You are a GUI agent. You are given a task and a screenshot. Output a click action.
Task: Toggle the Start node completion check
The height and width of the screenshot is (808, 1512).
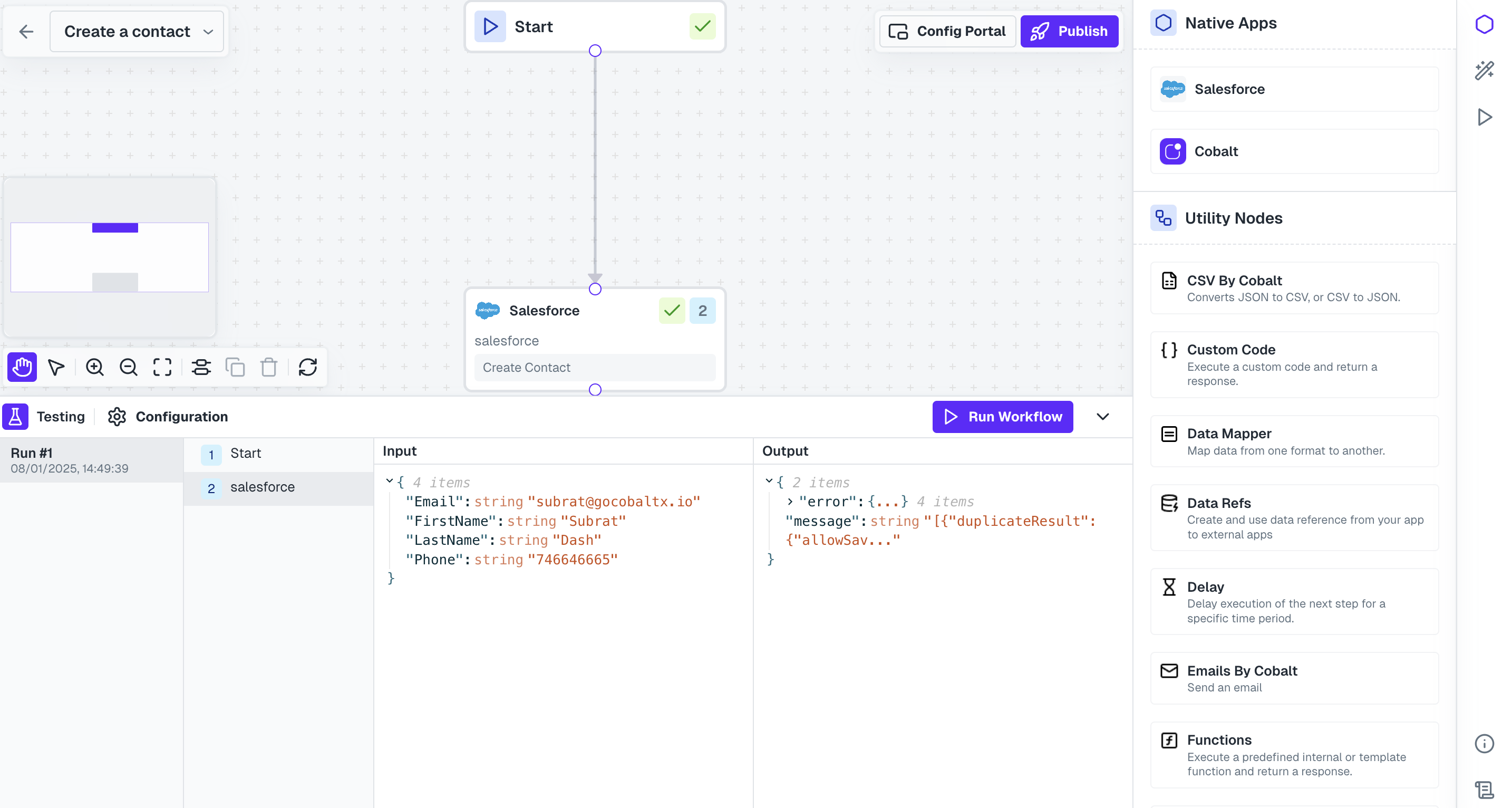tap(702, 26)
